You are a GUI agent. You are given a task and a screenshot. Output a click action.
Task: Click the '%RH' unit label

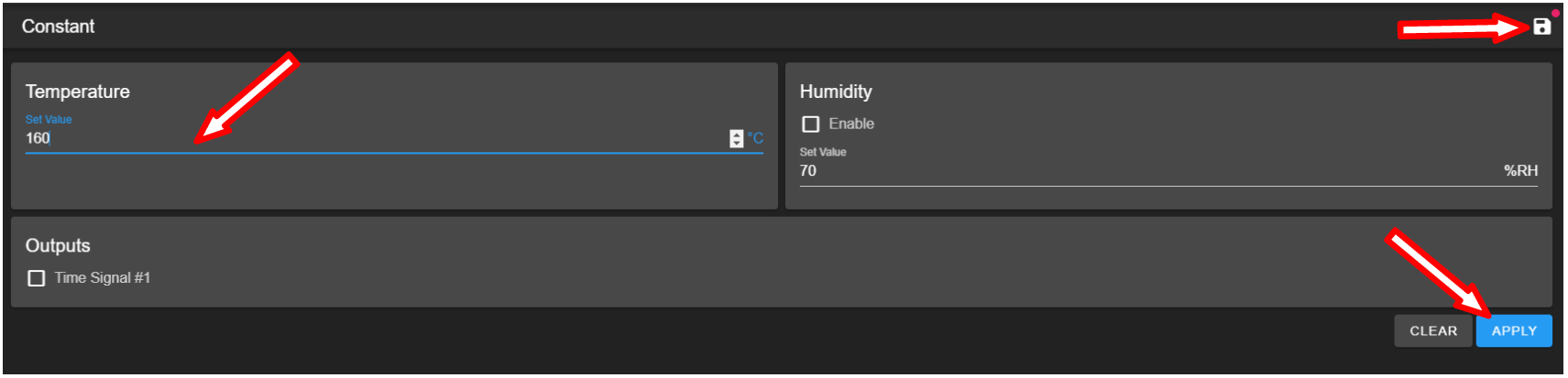1520,171
